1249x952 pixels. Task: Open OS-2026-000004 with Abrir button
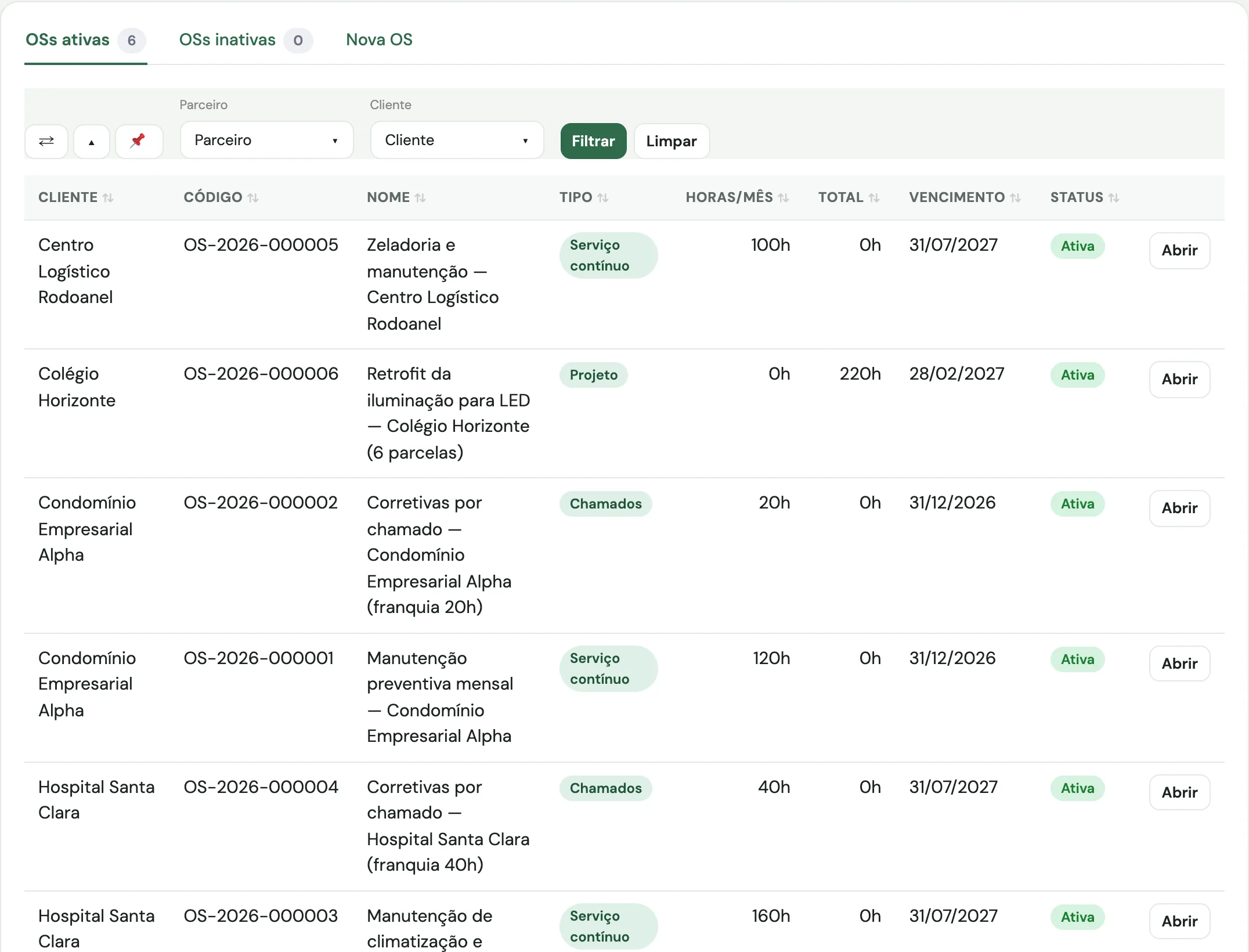pyautogui.click(x=1179, y=792)
